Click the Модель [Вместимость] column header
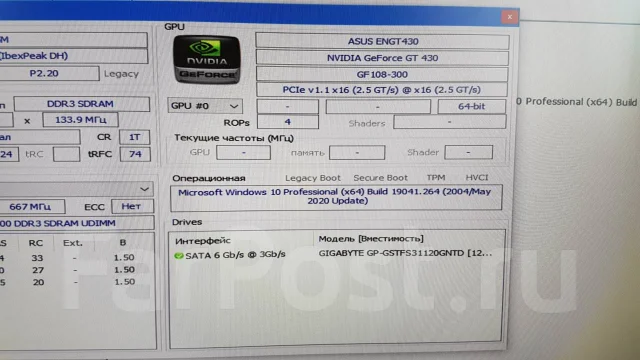This screenshot has width=640, height=360. click(371, 238)
